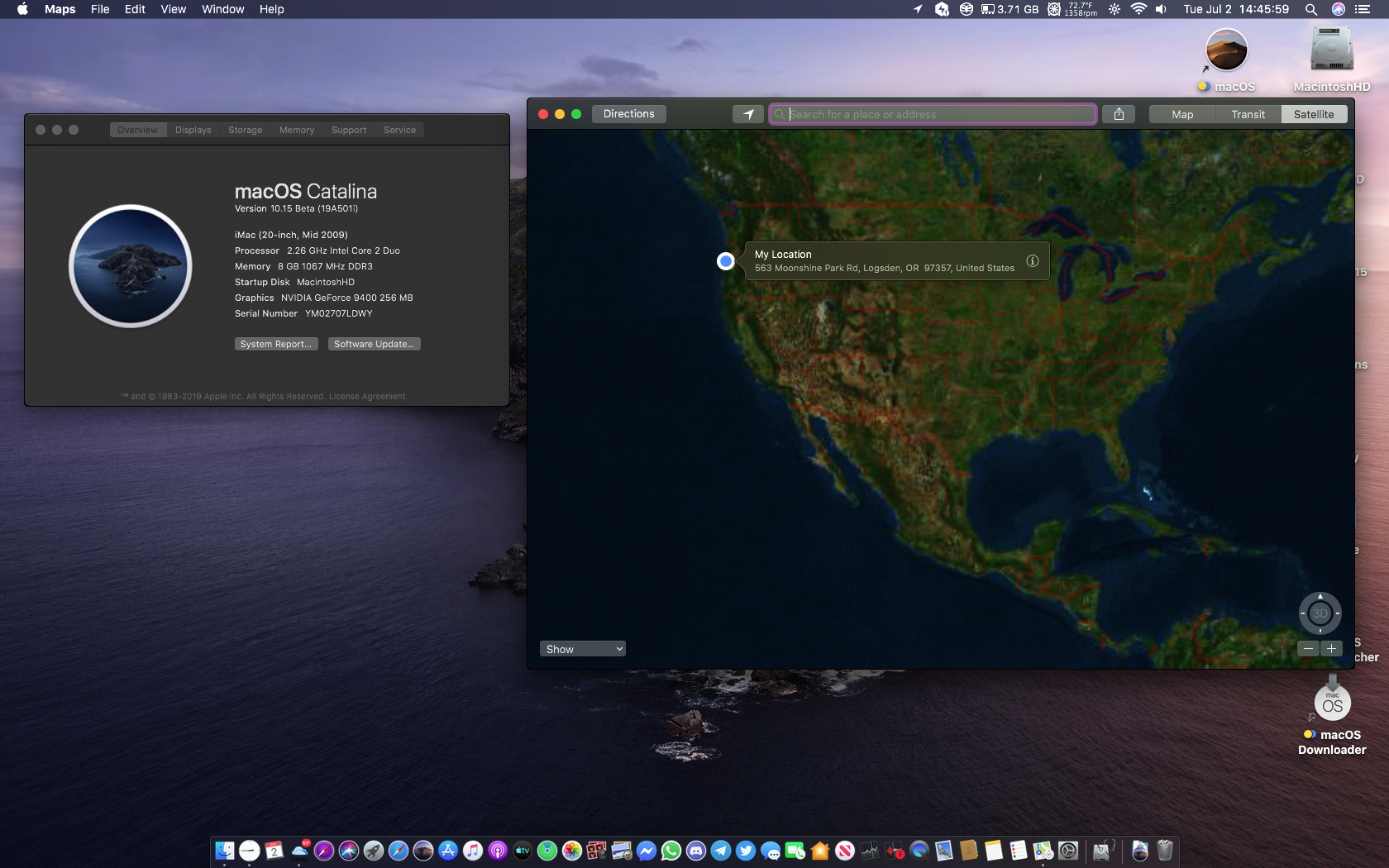Screen dimensions: 1389x868
Task: Click the macOS Catalina logo image
Action: (131, 266)
